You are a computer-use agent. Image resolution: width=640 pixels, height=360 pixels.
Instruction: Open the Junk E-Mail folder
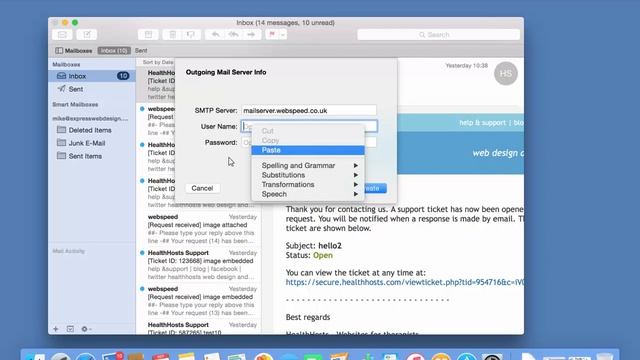(92, 143)
